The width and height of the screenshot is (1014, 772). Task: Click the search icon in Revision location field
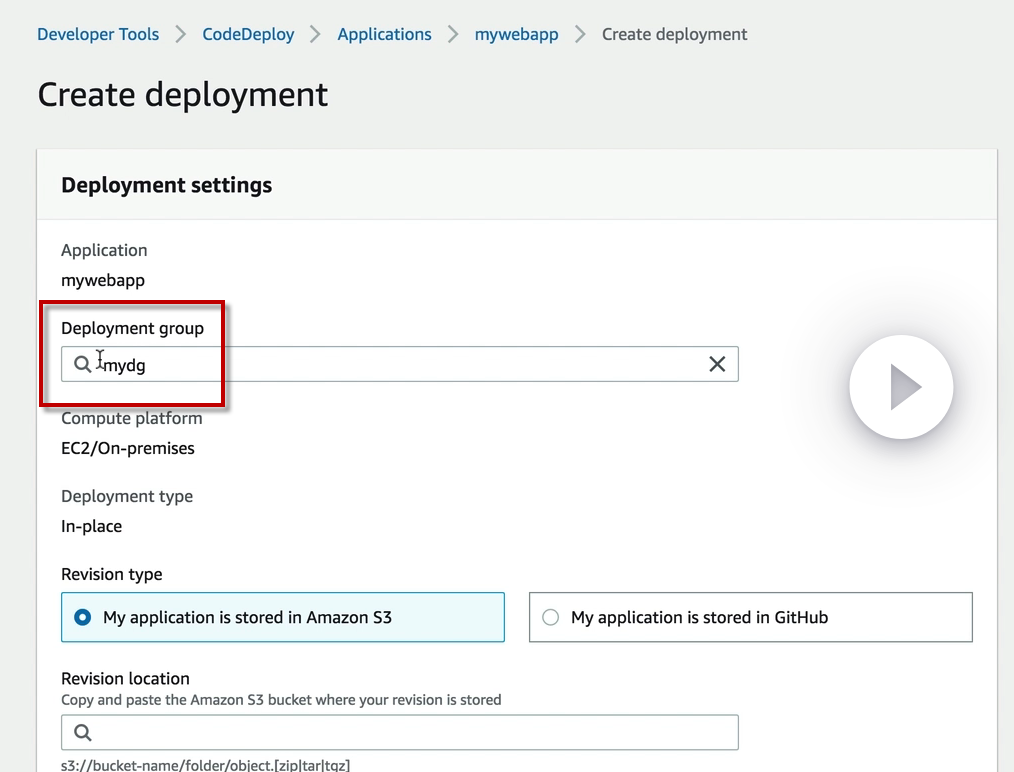(x=83, y=732)
